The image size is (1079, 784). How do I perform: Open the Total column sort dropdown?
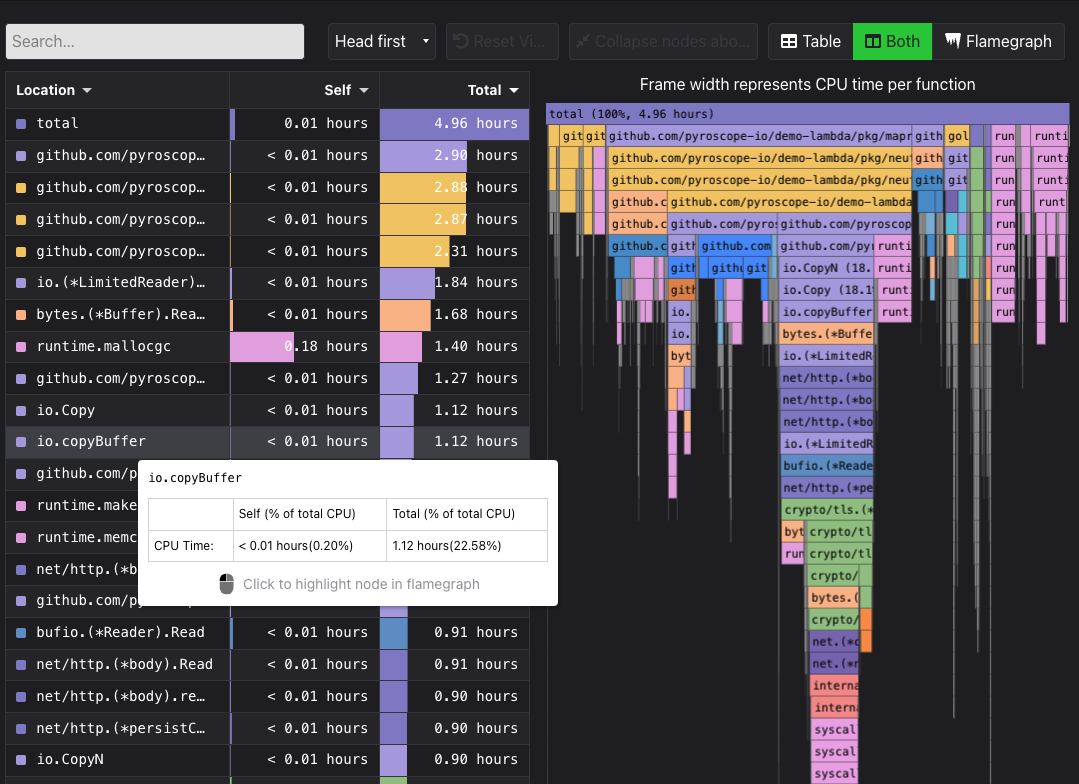click(517, 90)
